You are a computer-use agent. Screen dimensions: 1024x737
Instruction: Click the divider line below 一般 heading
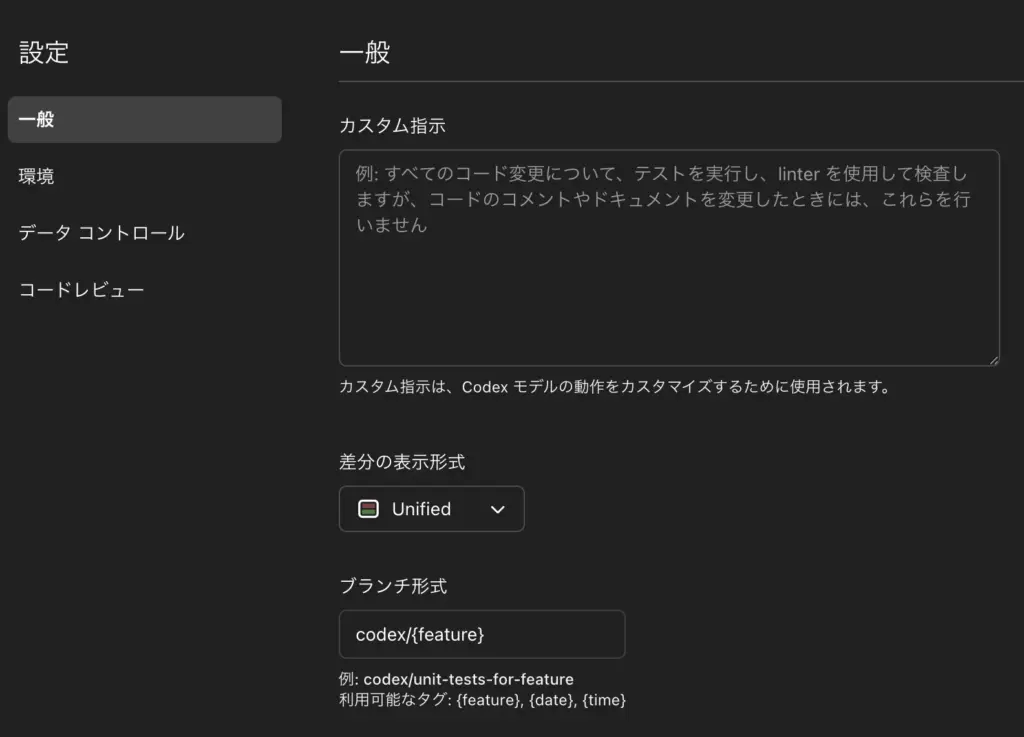point(680,81)
